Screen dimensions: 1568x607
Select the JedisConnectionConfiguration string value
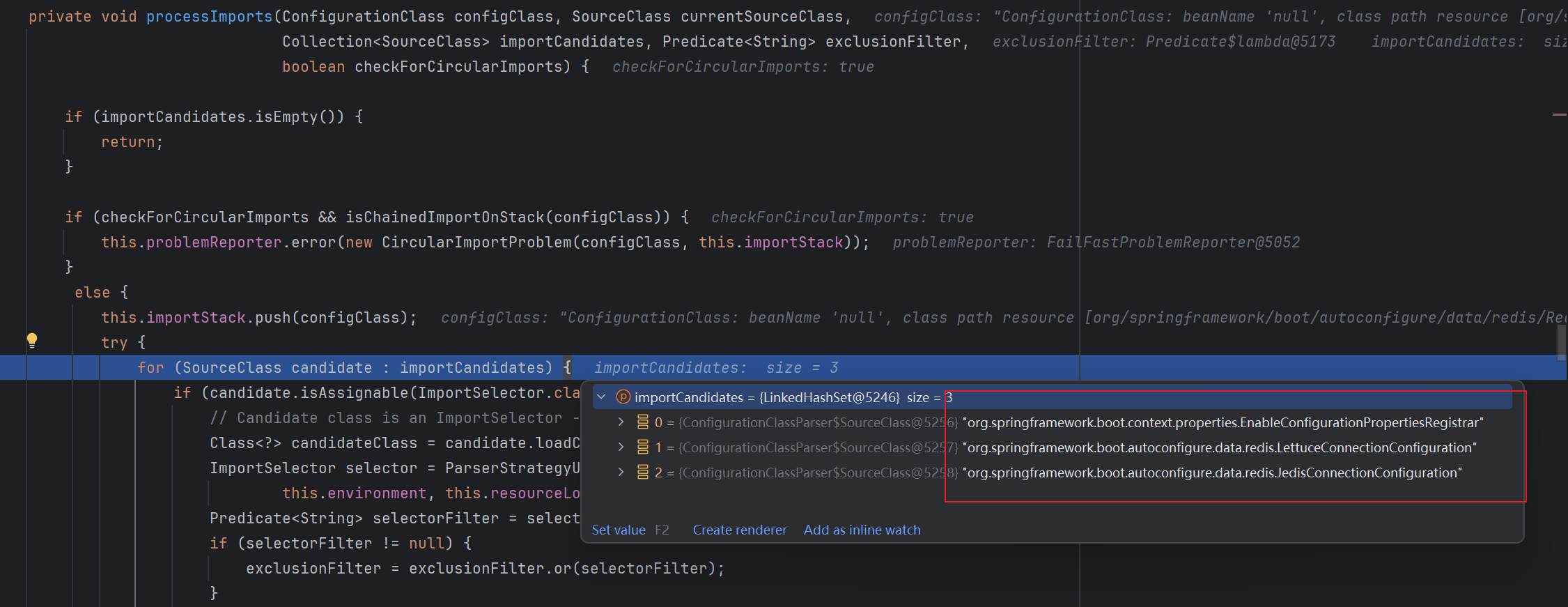coord(1212,472)
